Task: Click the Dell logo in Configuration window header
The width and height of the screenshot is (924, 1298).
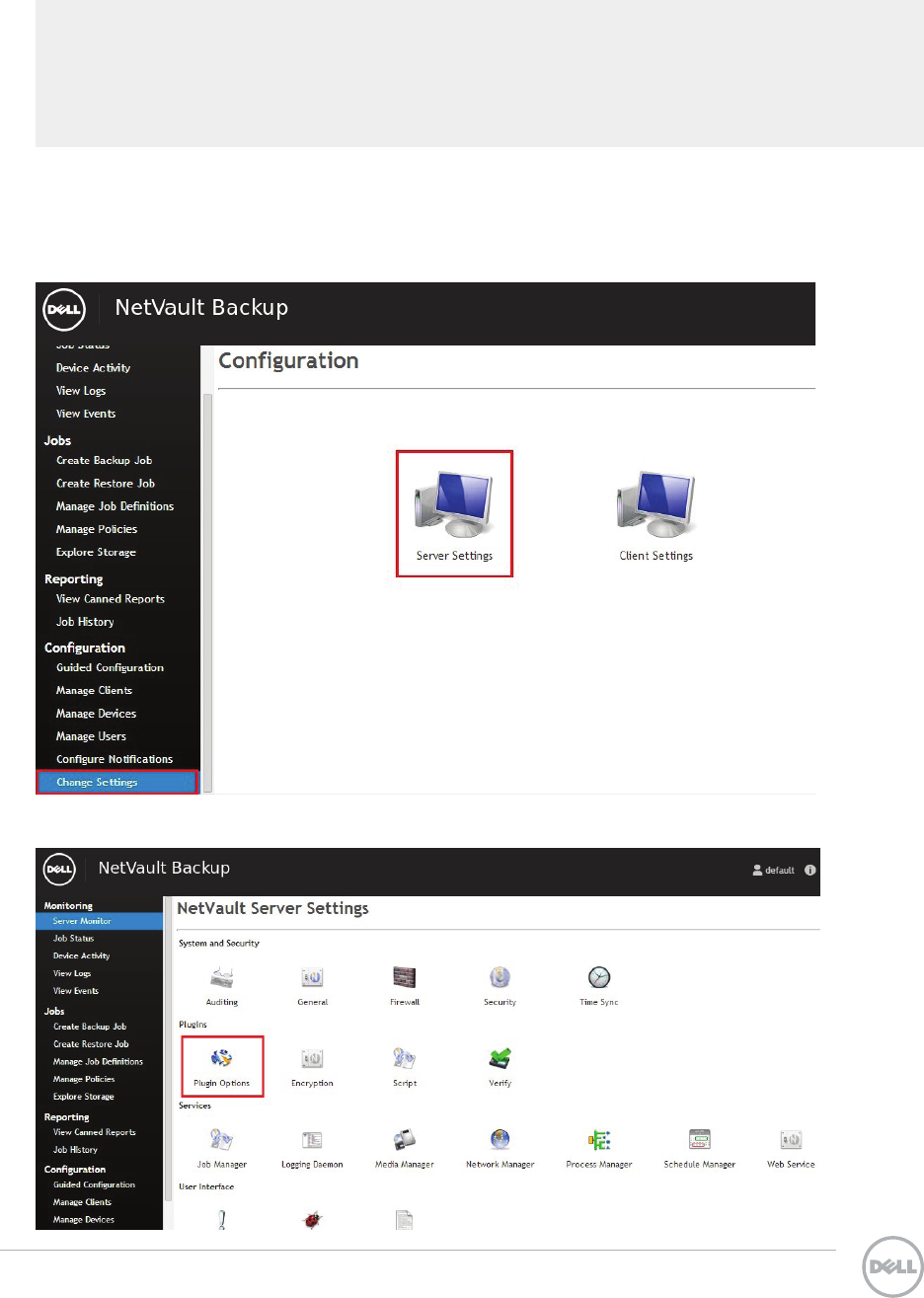Action: click(64, 308)
